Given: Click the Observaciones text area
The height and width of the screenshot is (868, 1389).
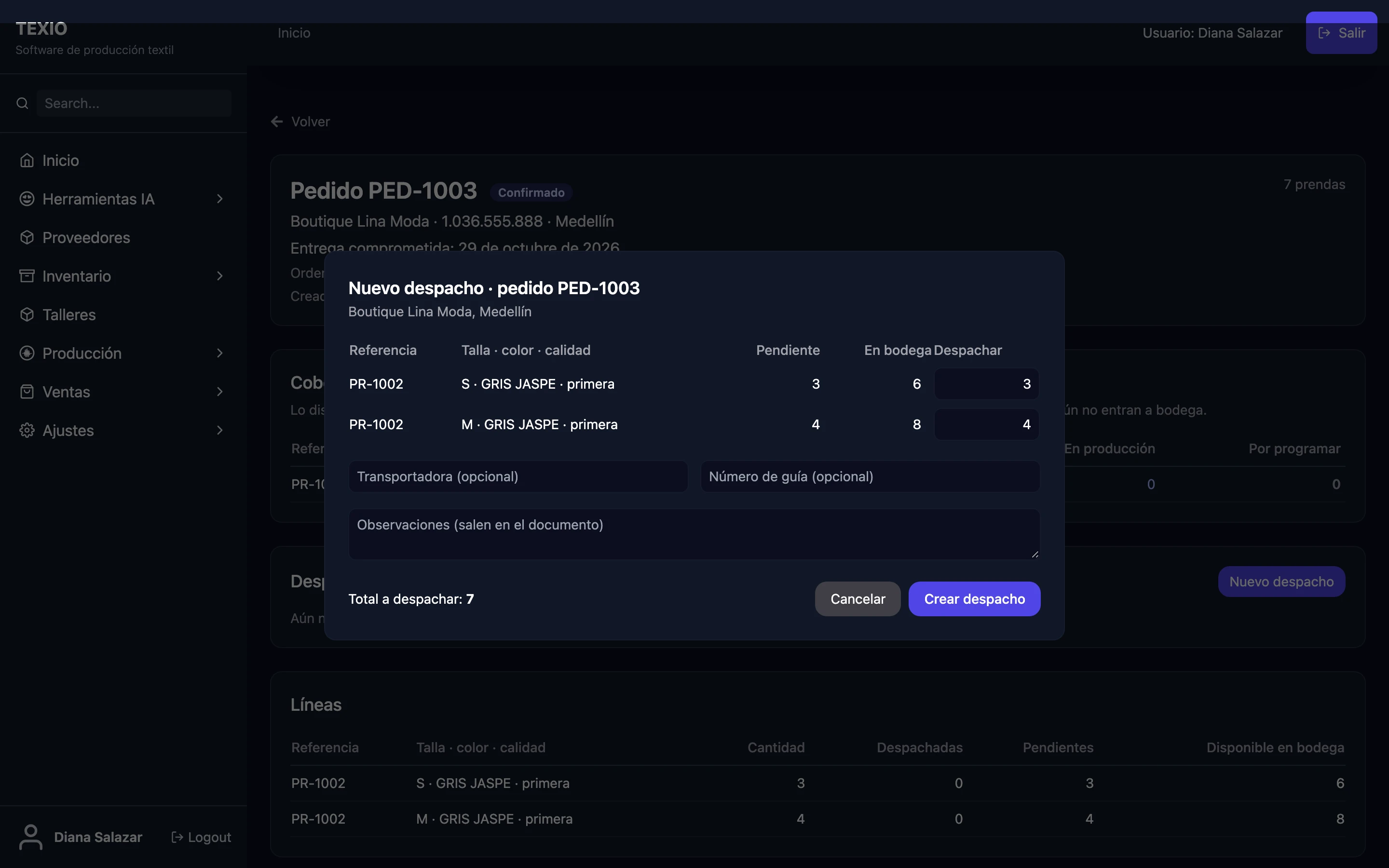Looking at the screenshot, I should (x=694, y=534).
